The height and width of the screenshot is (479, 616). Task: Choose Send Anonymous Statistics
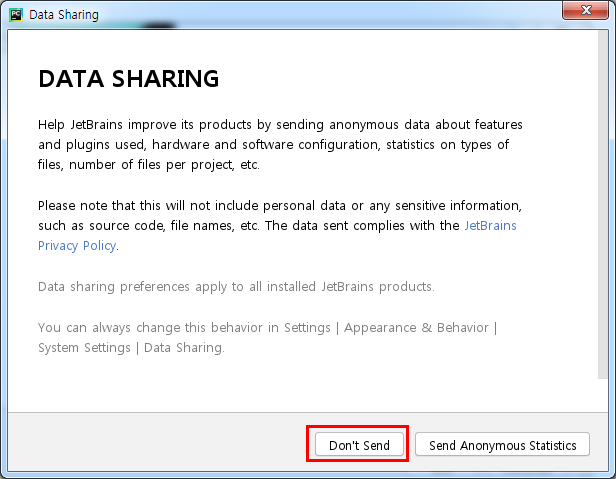pyautogui.click(x=502, y=444)
